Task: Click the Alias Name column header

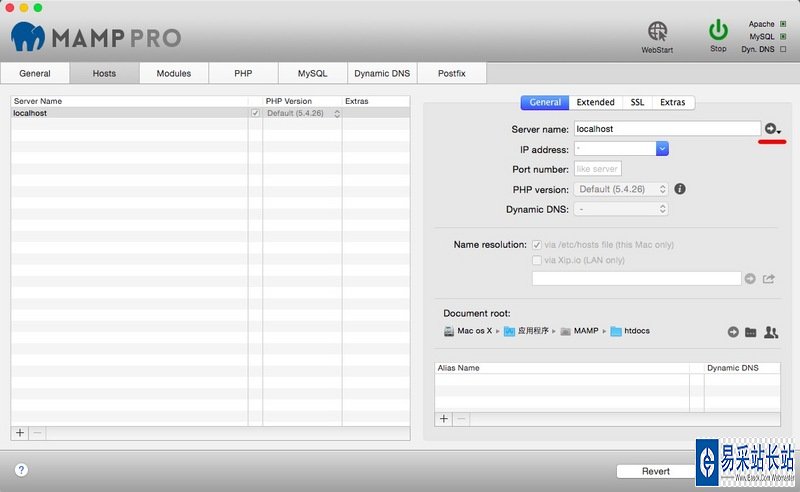Action: point(562,367)
